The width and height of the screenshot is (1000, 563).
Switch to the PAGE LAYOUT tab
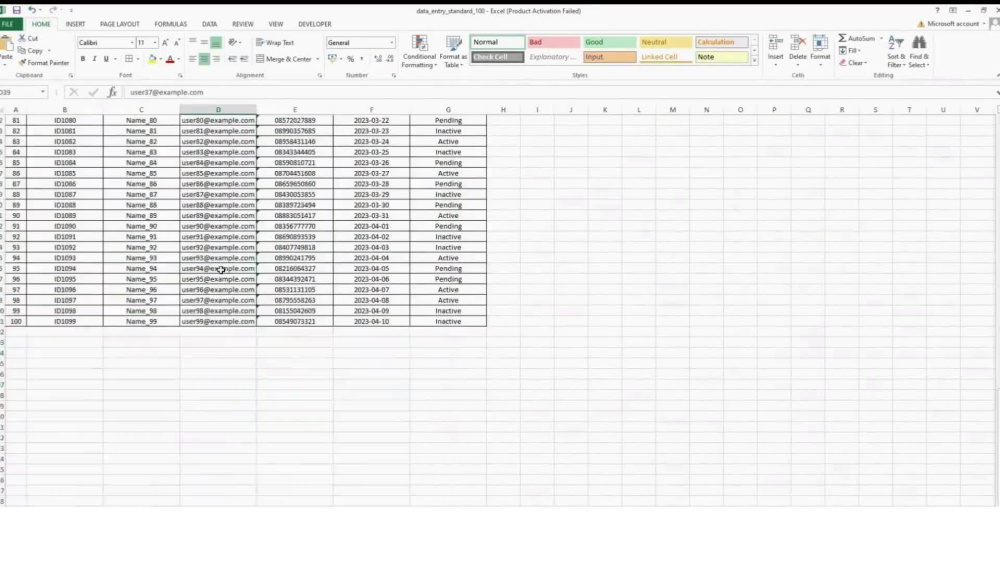click(119, 24)
